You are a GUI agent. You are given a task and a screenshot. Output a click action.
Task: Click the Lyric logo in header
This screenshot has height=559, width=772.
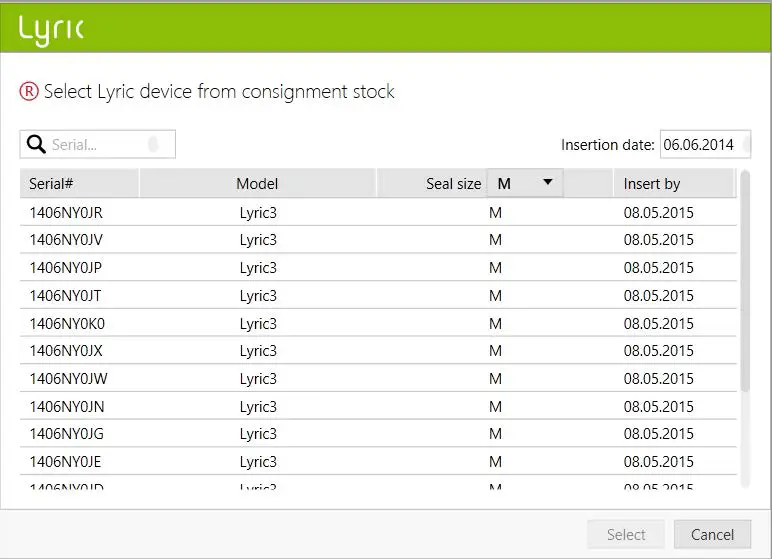pos(51,30)
